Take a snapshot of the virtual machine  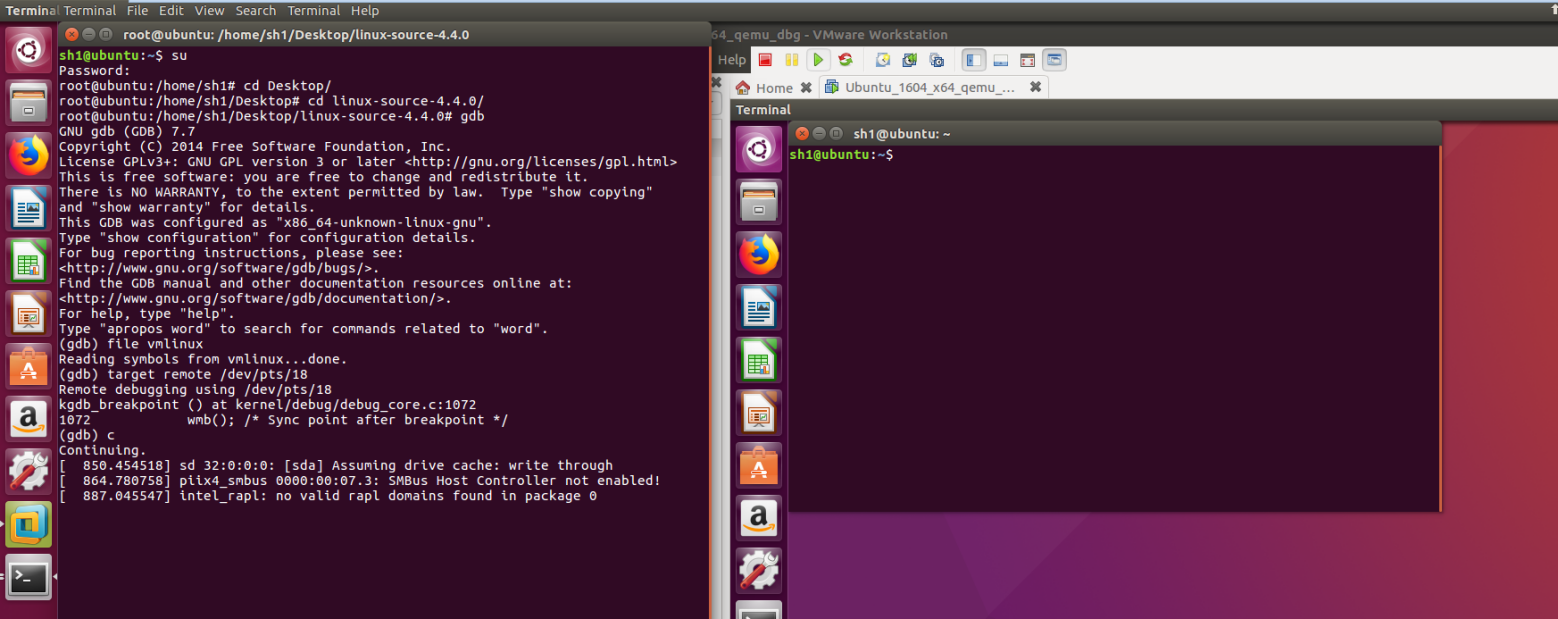tap(883, 60)
